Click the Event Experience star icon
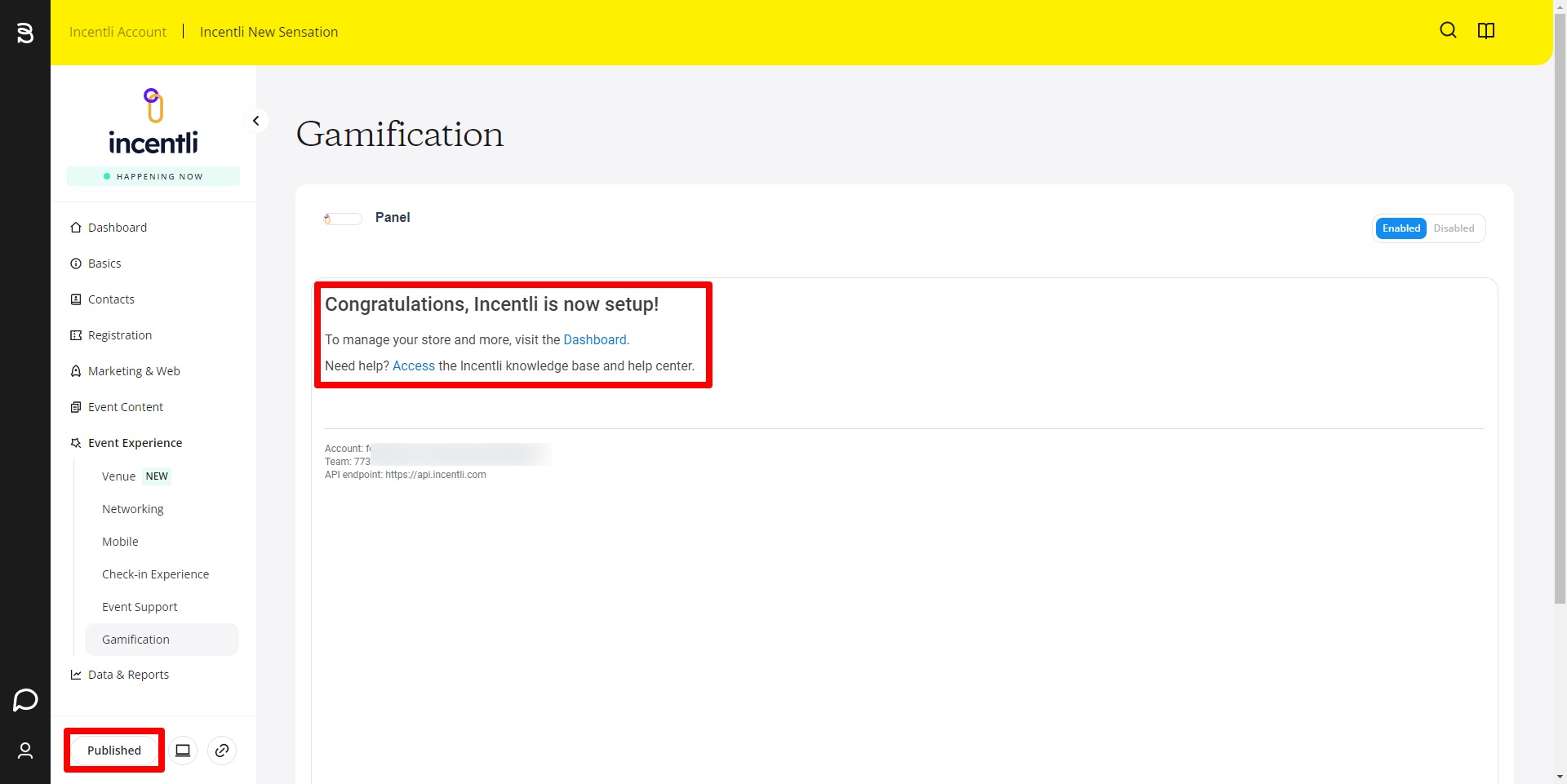The width and height of the screenshot is (1567, 784). coord(76,443)
